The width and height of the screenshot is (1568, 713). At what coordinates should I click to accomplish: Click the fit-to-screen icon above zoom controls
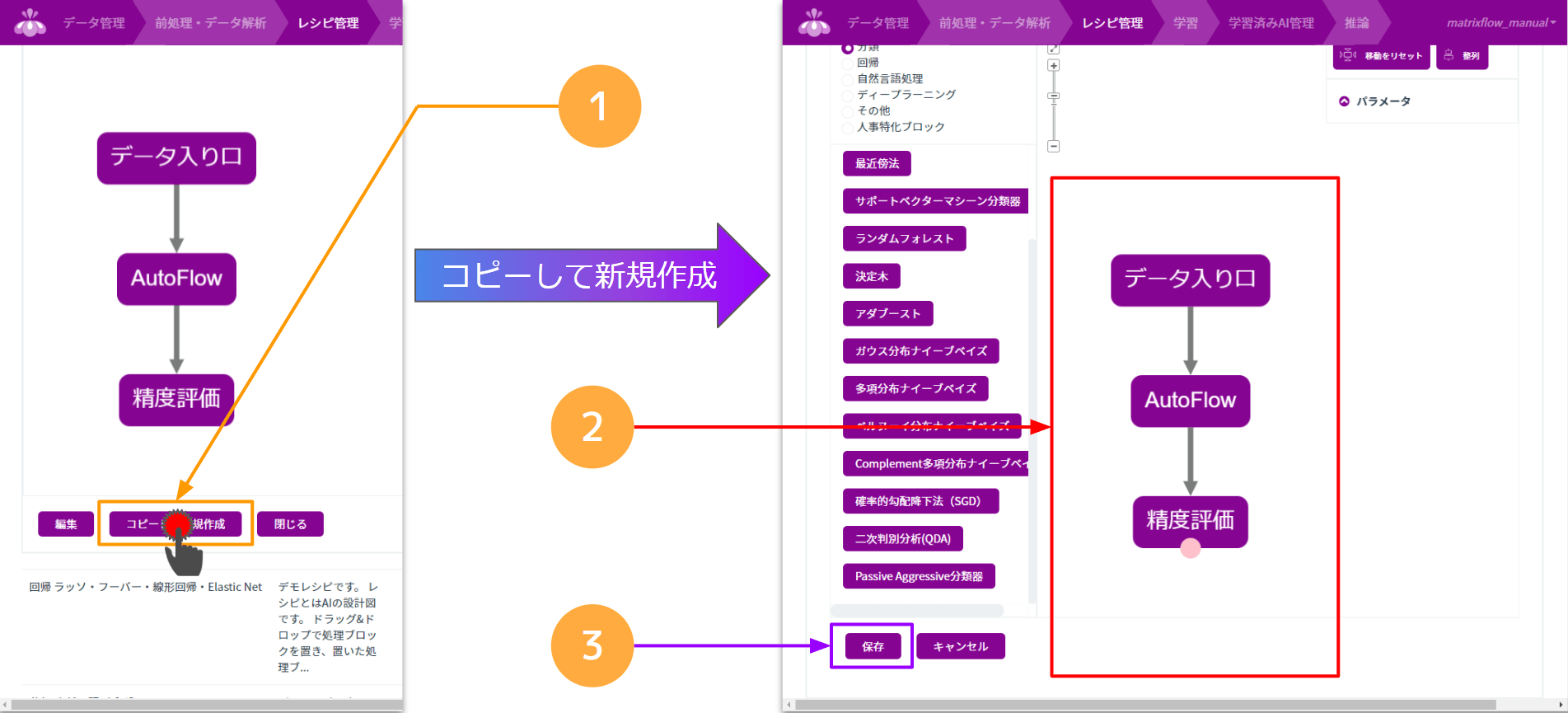(x=1053, y=49)
